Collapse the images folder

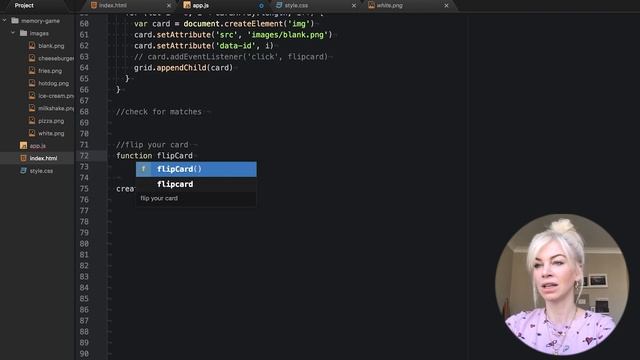pyautogui.click(x=13, y=33)
